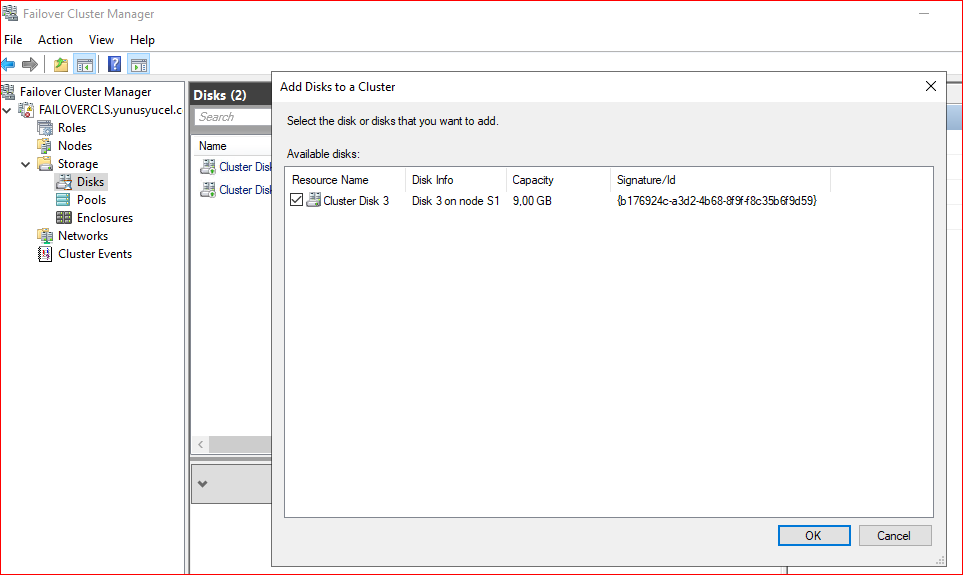
Task: Click the FAILOVERCLS cluster icon
Action: (26, 110)
